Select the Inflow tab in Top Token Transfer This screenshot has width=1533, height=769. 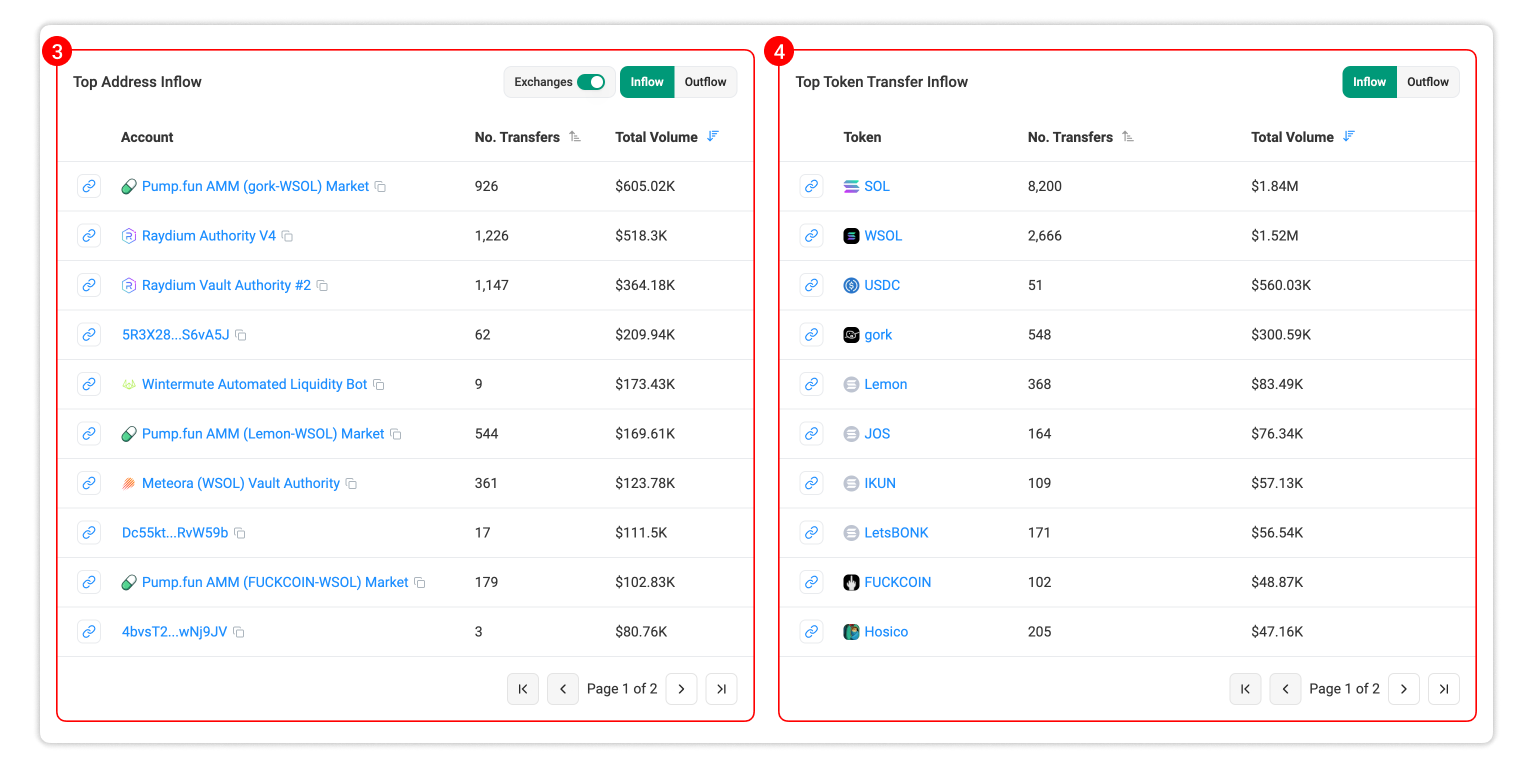click(x=1369, y=82)
